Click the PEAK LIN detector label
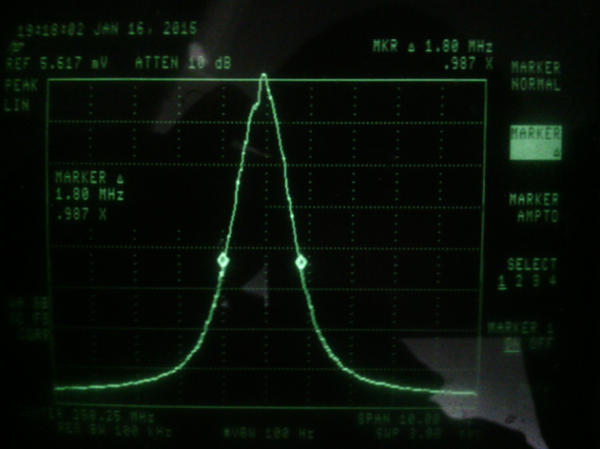600x449 pixels. [x=20, y=92]
